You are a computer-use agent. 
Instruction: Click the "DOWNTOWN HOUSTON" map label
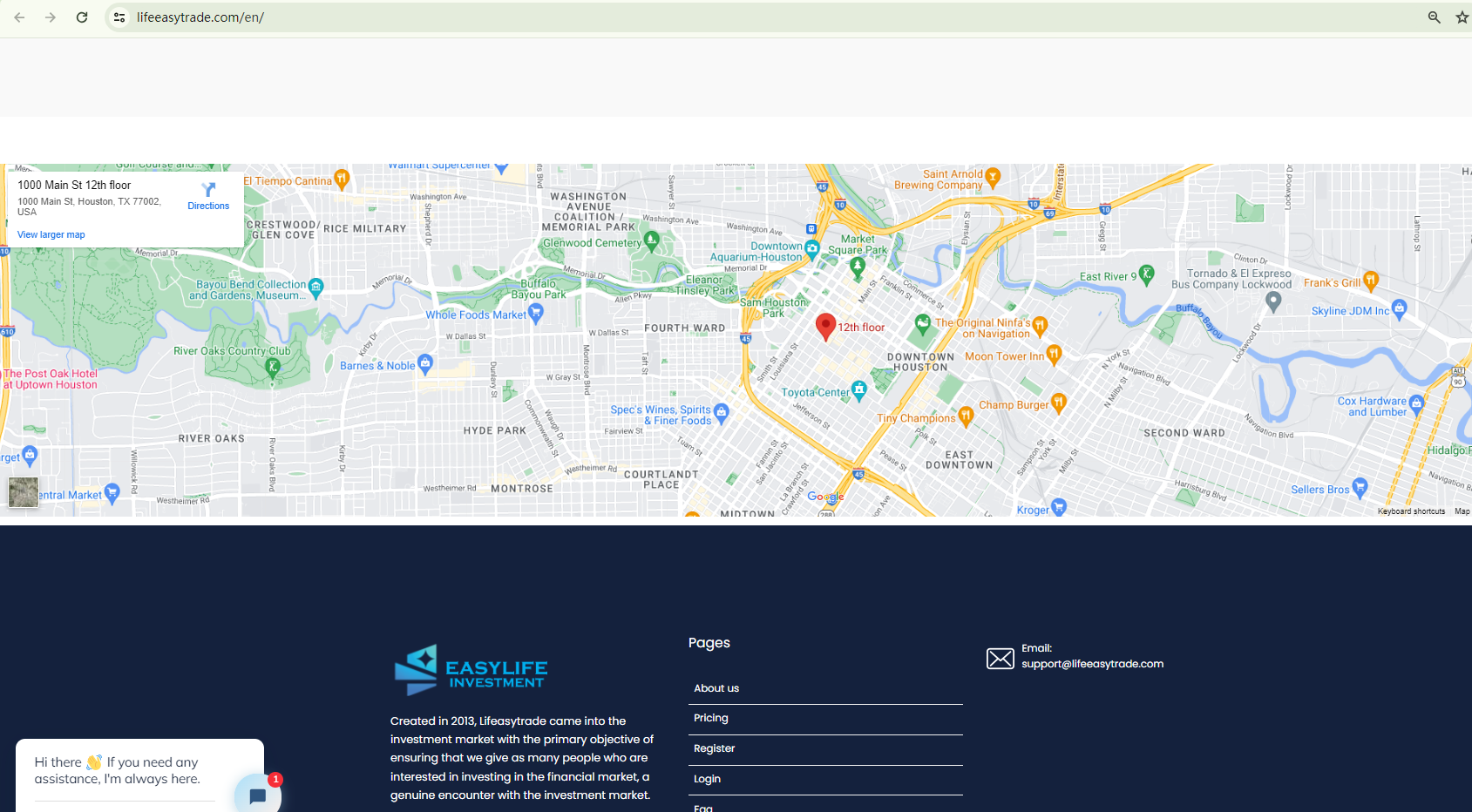pyautogui.click(x=920, y=362)
